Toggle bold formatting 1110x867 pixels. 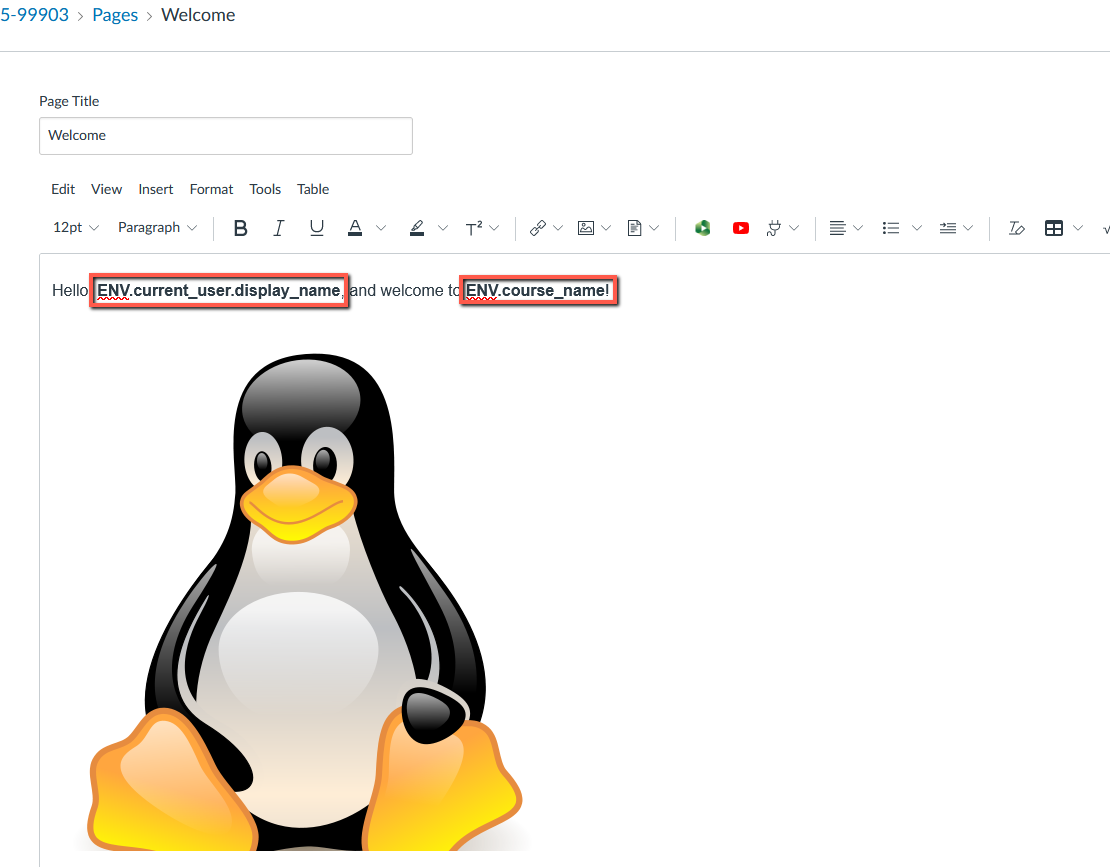tap(241, 228)
